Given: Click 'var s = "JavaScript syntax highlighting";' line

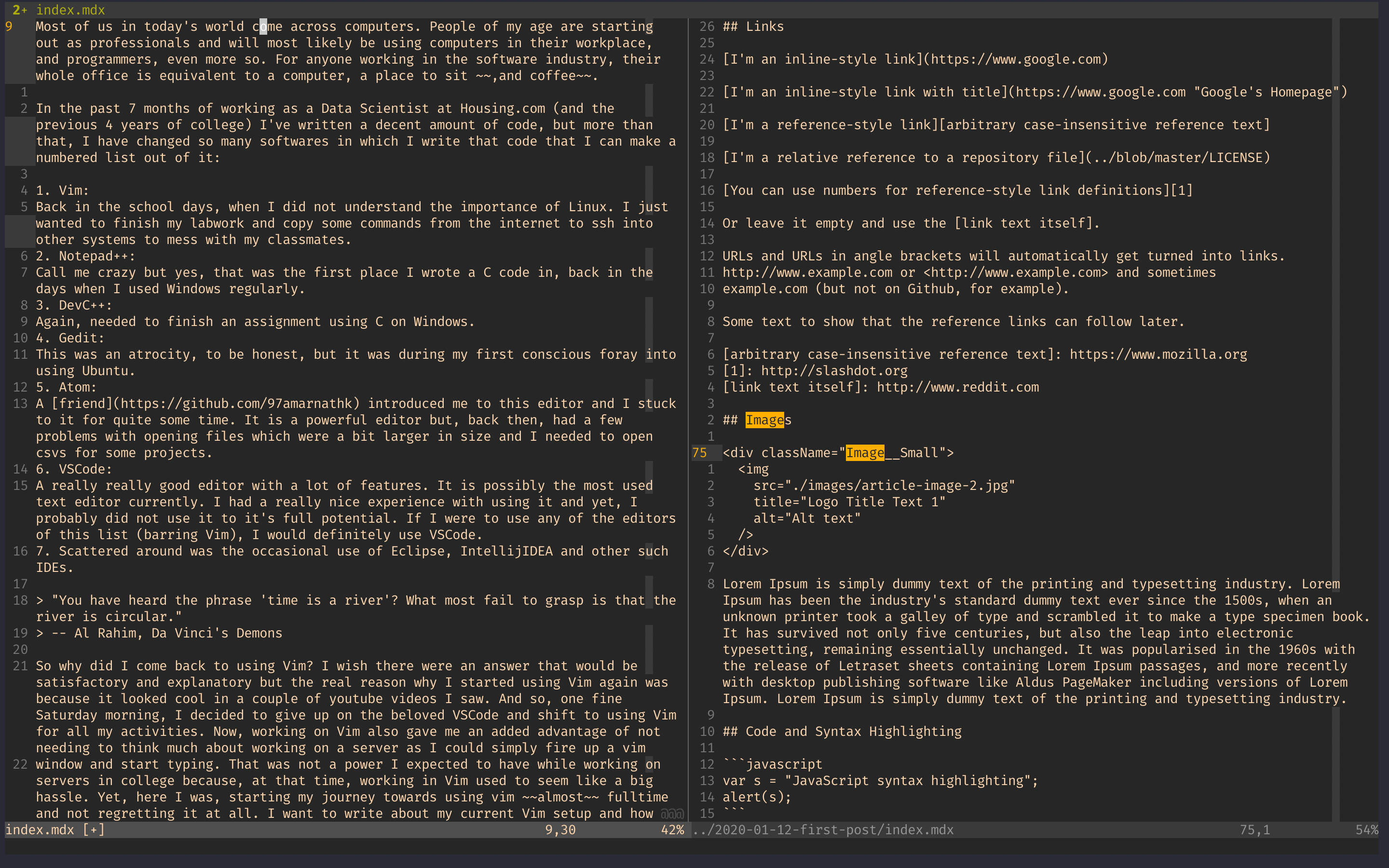Looking at the screenshot, I should click(x=881, y=781).
